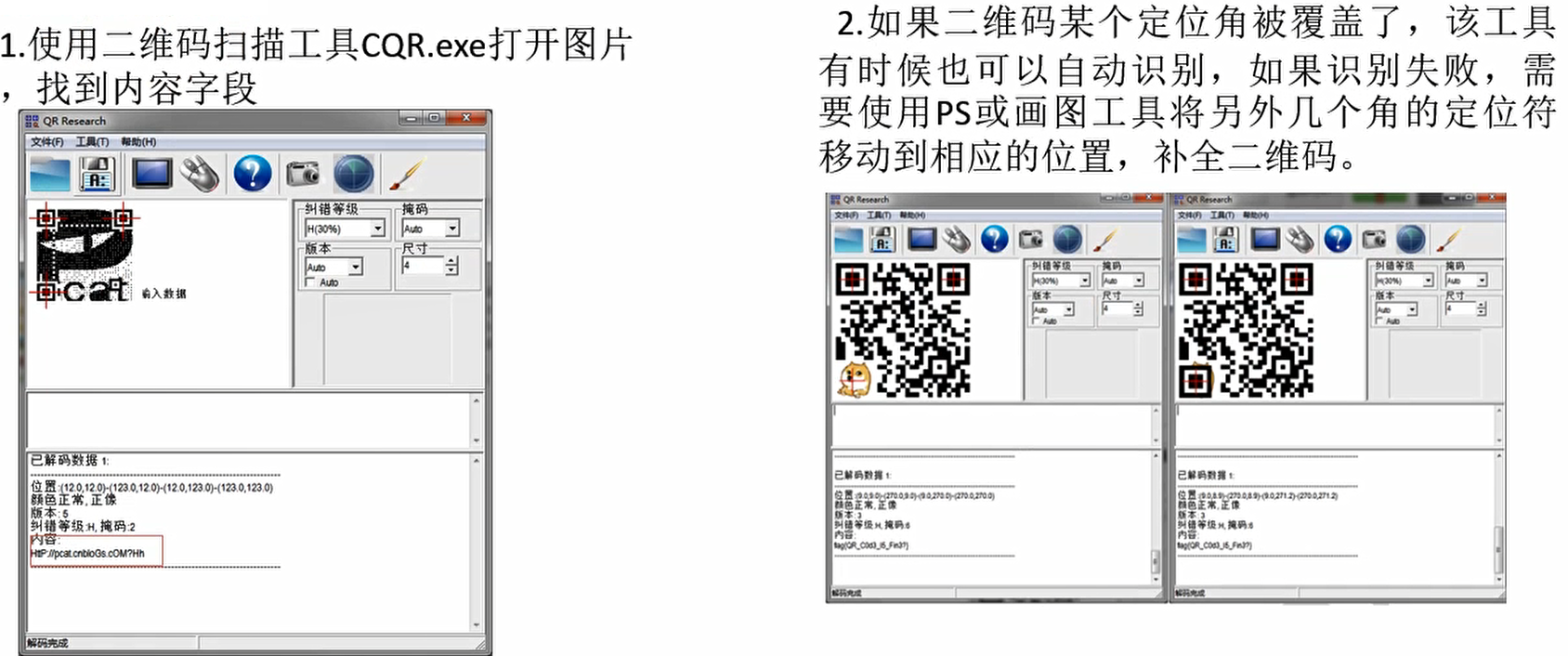
Task: Open 文件(F) menu in pcat QR window
Action: [46, 142]
